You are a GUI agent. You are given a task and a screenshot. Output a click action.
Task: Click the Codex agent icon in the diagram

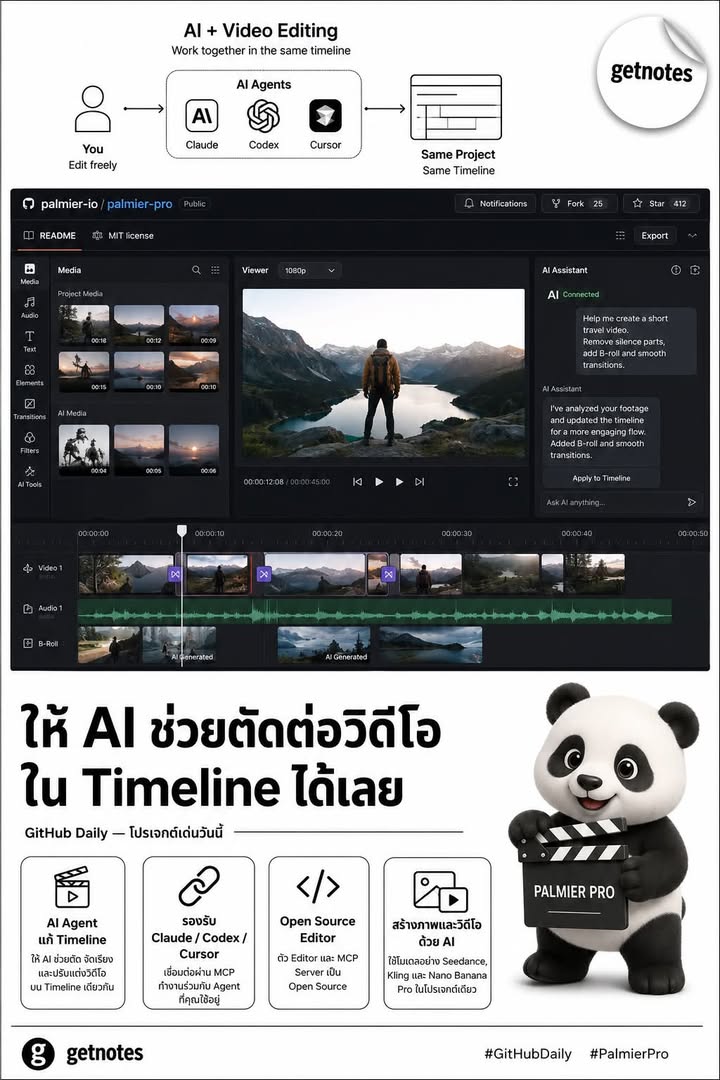[x=263, y=116]
